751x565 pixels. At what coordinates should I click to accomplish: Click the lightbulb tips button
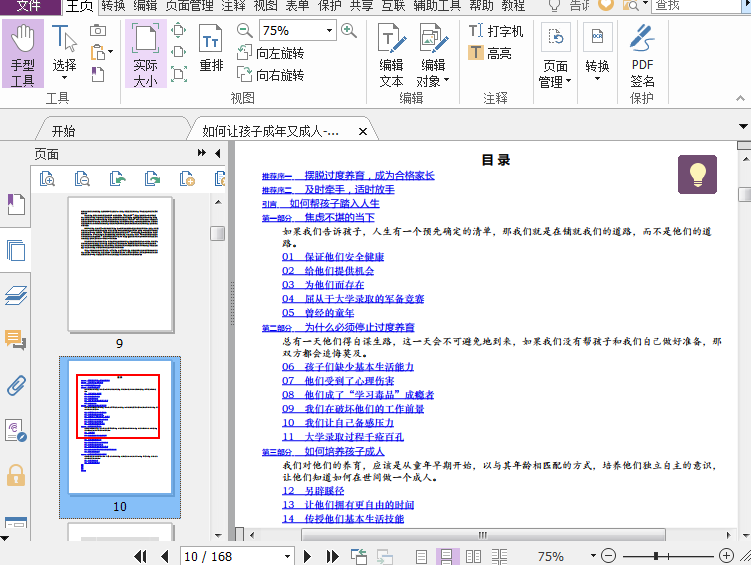pos(697,174)
